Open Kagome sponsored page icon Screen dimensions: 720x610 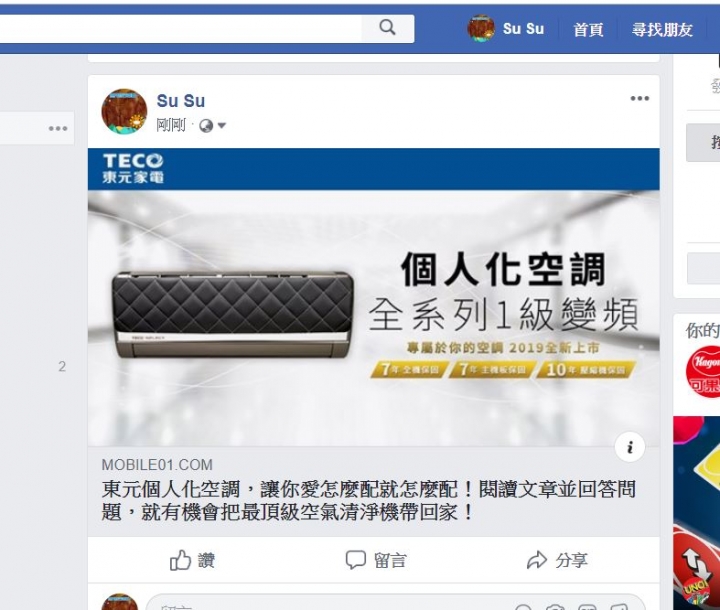tap(703, 371)
